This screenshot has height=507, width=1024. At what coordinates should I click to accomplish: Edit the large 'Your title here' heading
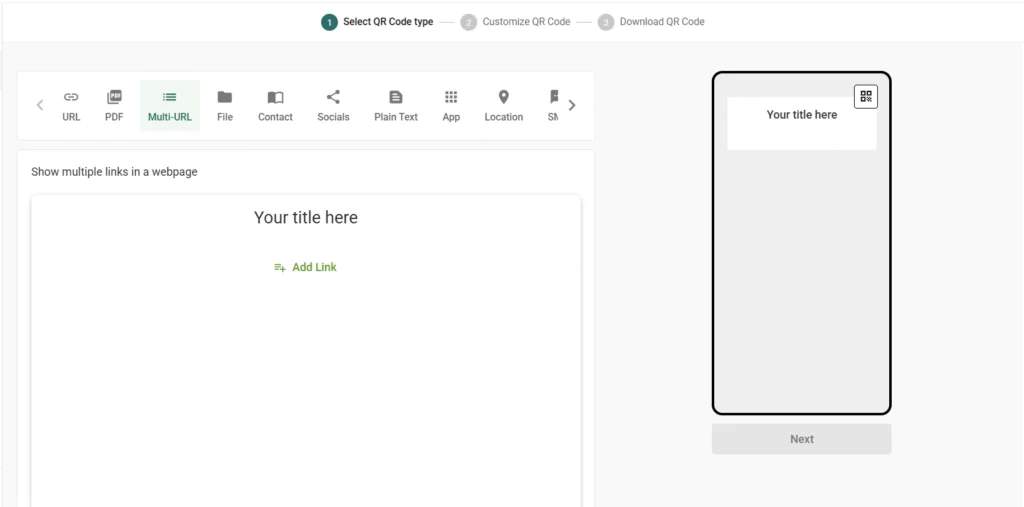306,218
